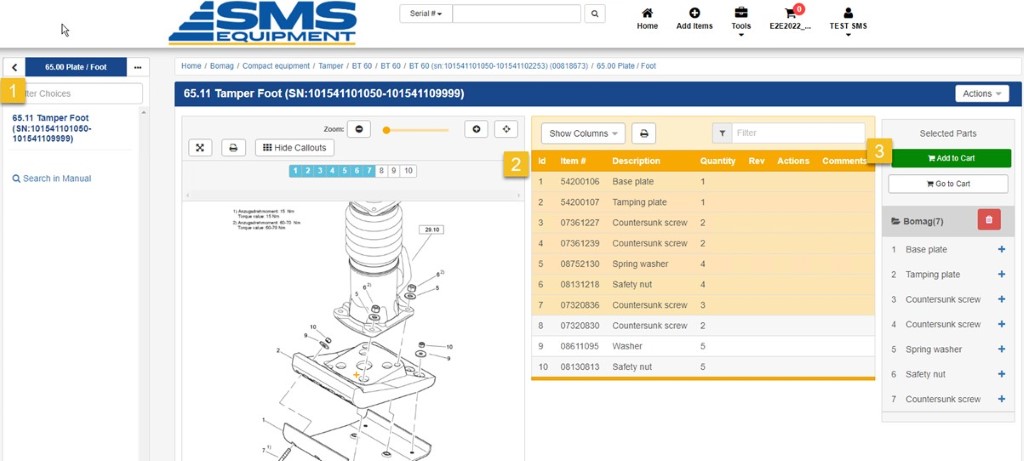Screen dimensions: 1024x461
Task: Select the 65.00 Plate / Foot tab
Action: [76, 67]
